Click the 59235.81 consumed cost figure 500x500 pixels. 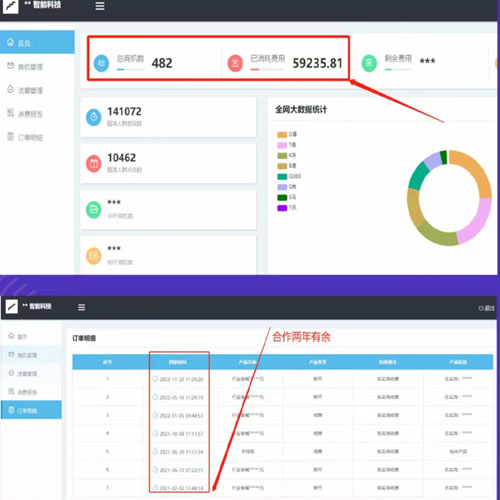(317, 63)
